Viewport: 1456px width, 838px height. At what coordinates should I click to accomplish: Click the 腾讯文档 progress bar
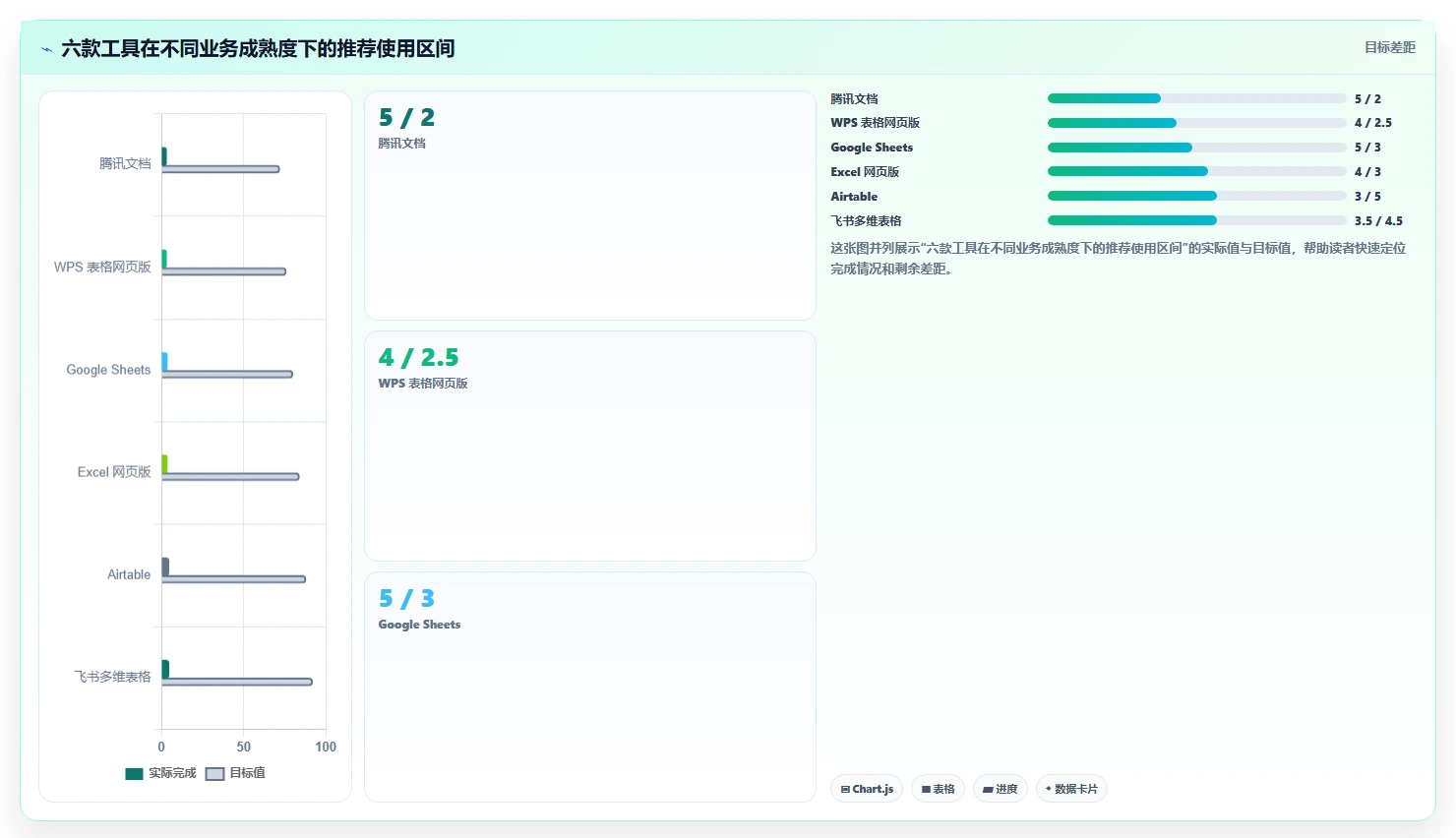tap(1196, 98)
